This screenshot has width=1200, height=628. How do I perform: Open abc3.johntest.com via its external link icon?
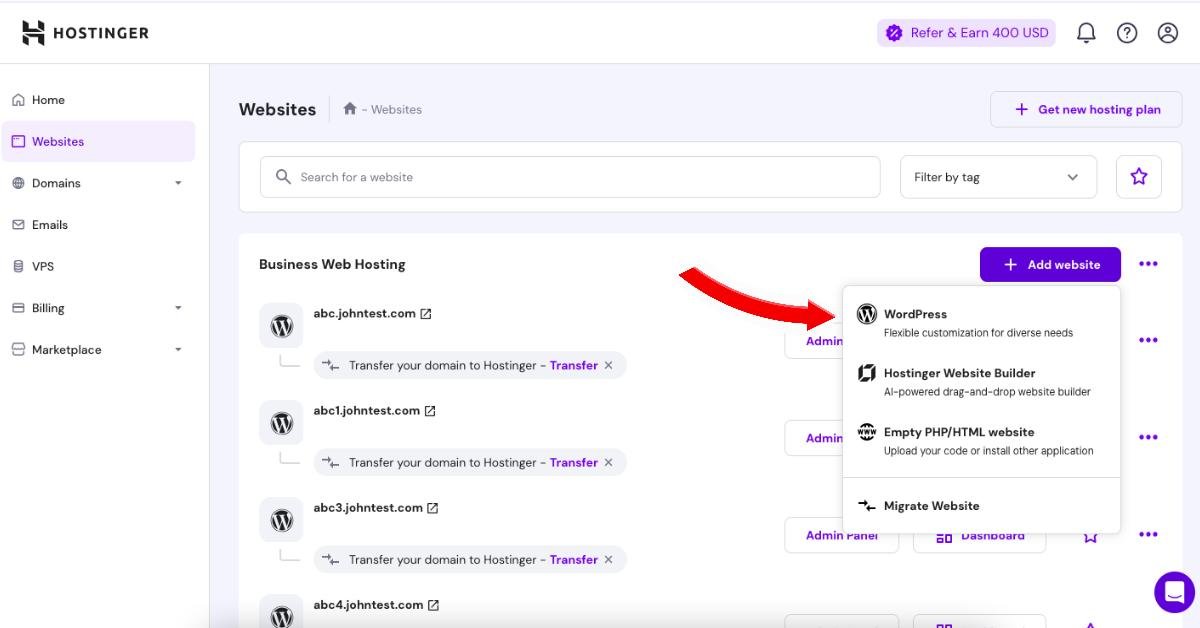click(x=433, y=508)
